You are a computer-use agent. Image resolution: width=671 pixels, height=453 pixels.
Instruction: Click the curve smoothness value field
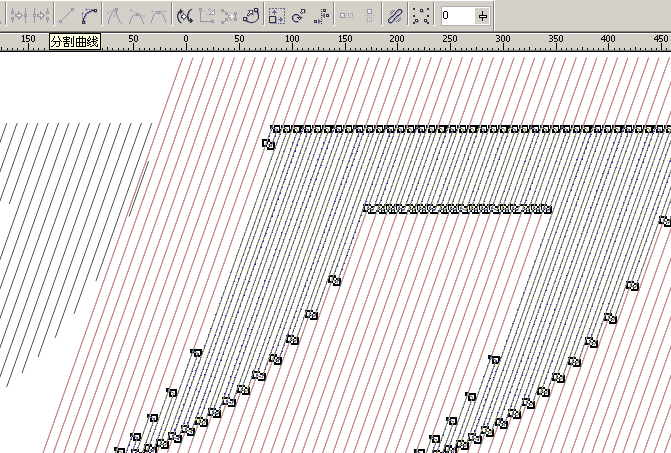458,16
